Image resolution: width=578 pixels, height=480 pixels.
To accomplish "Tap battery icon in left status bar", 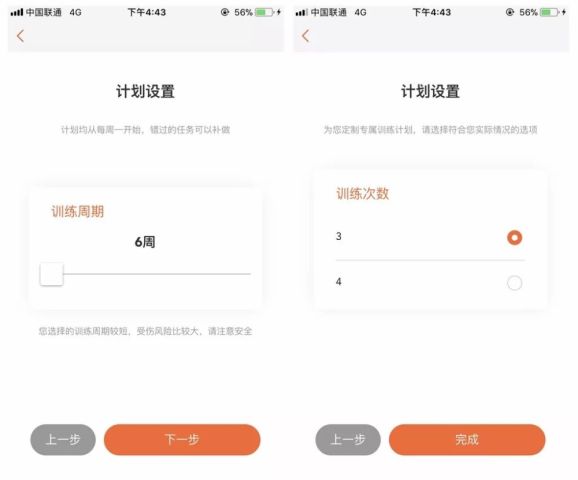I will click(x=264, y=13).
